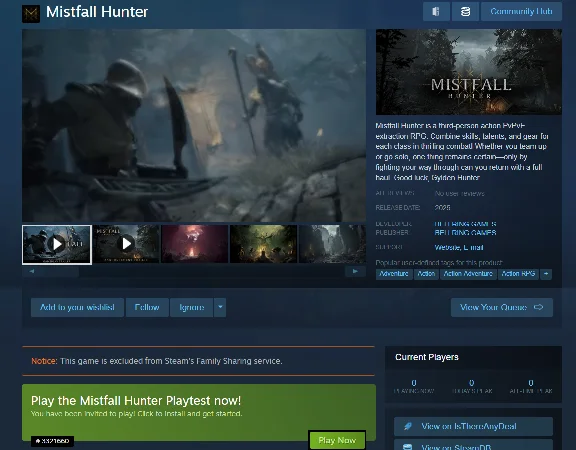The image size is (576, 450).
Task: Click View Your Queue
Action: coord(501,307)
